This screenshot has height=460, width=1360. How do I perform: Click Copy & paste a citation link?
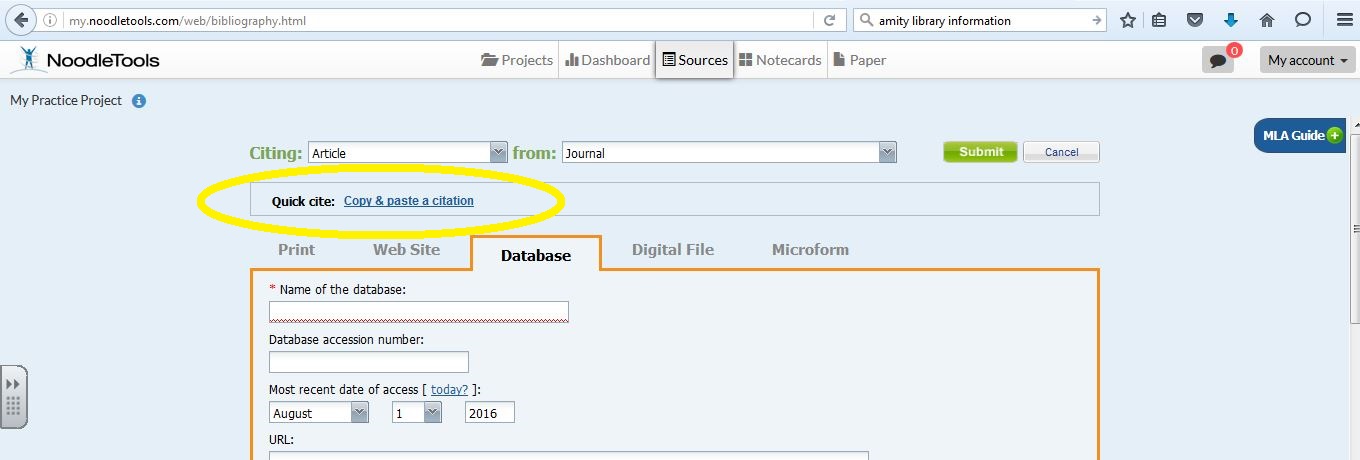tap(409, 201)
